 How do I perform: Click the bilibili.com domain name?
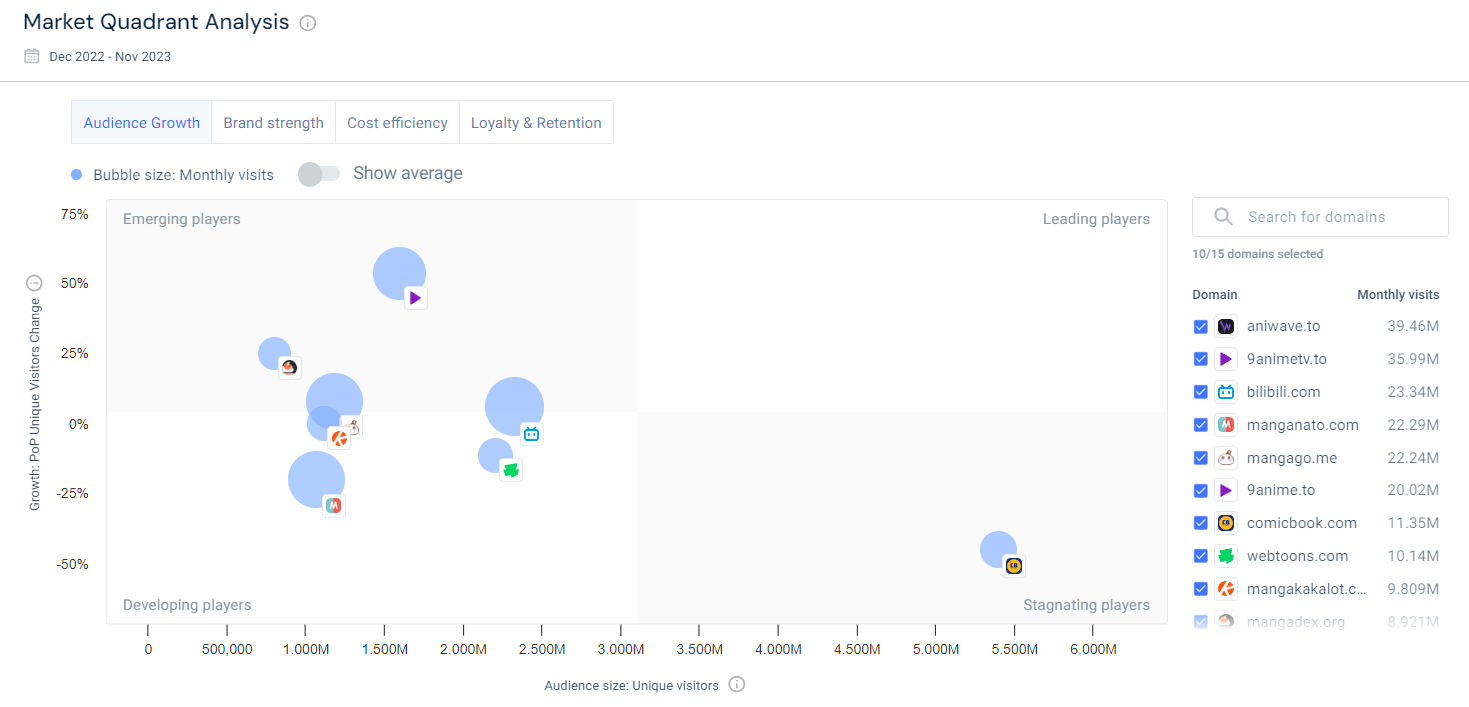pyautogui.click(x=1284, y=392)
